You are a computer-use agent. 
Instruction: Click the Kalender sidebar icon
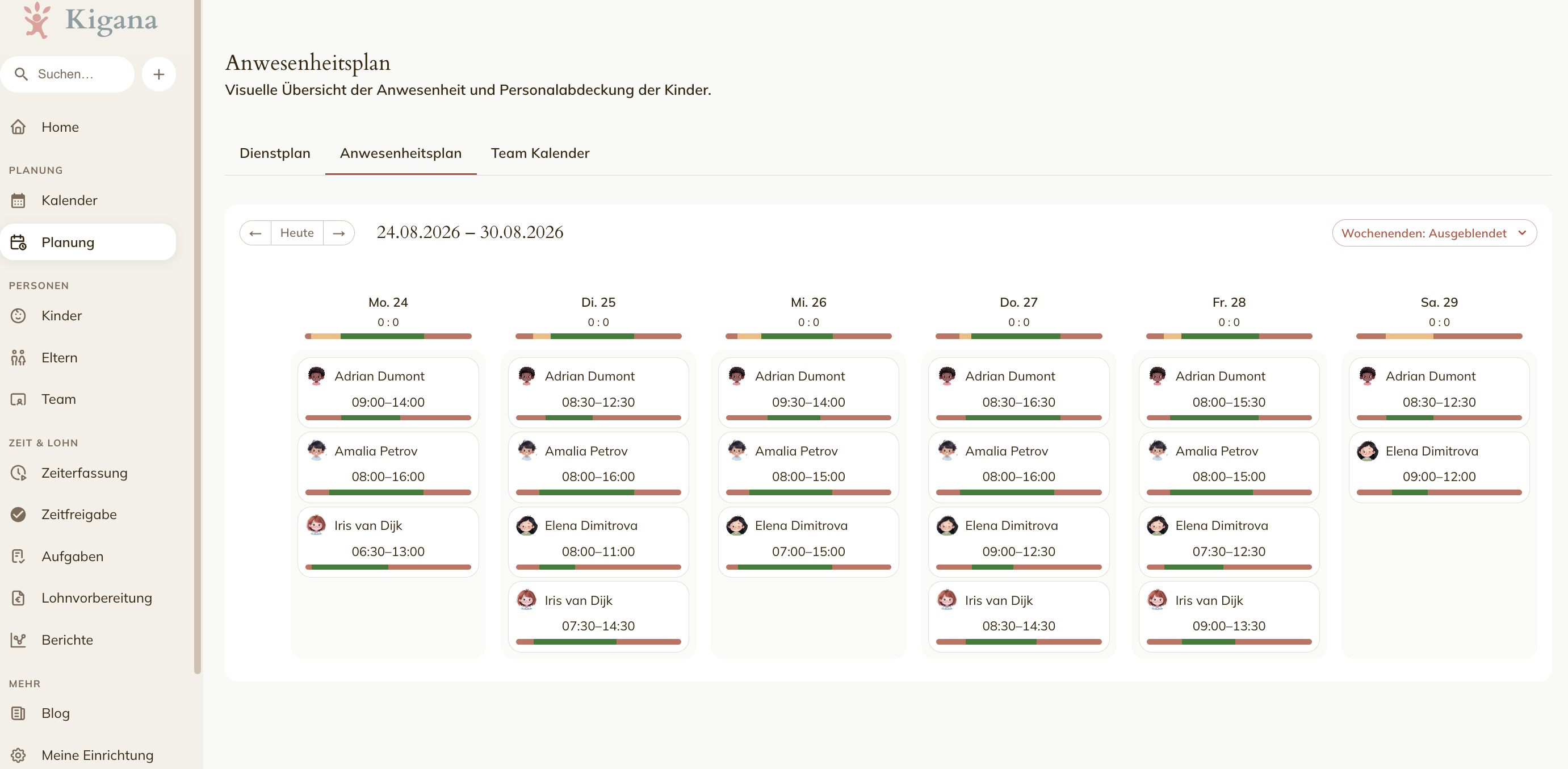[18, 200]
